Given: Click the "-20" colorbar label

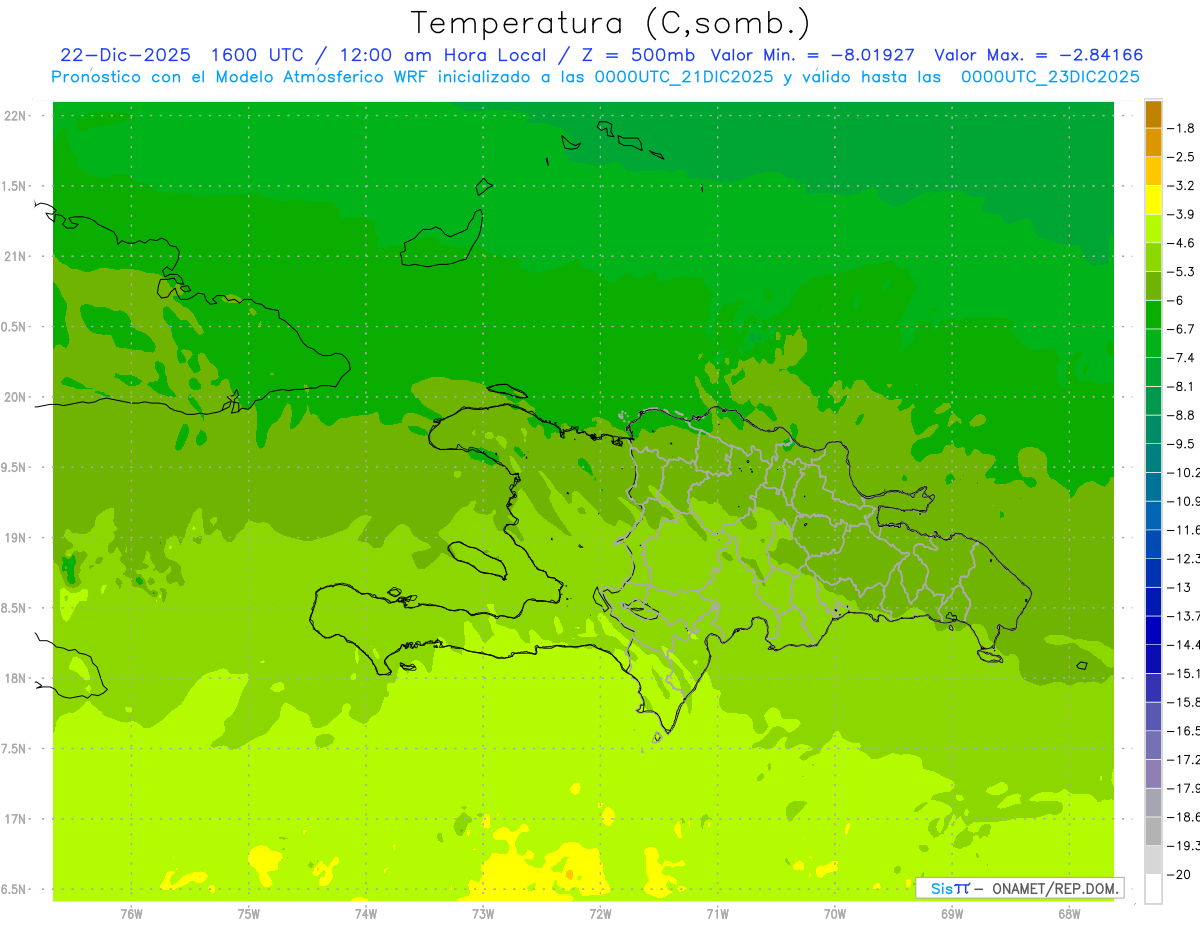Looking at the screenshot, I should point(1179,875).
